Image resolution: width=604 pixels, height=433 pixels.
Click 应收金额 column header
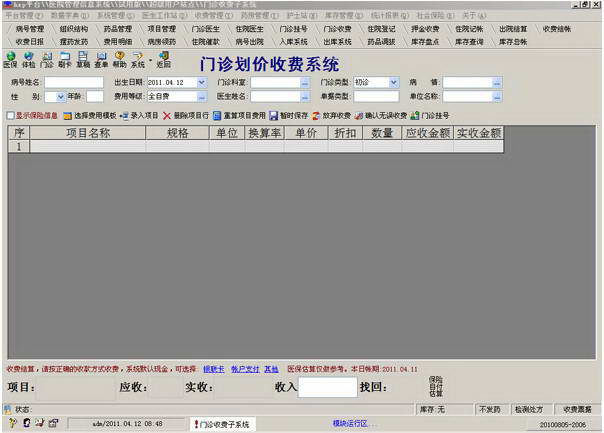pos(428,133)
